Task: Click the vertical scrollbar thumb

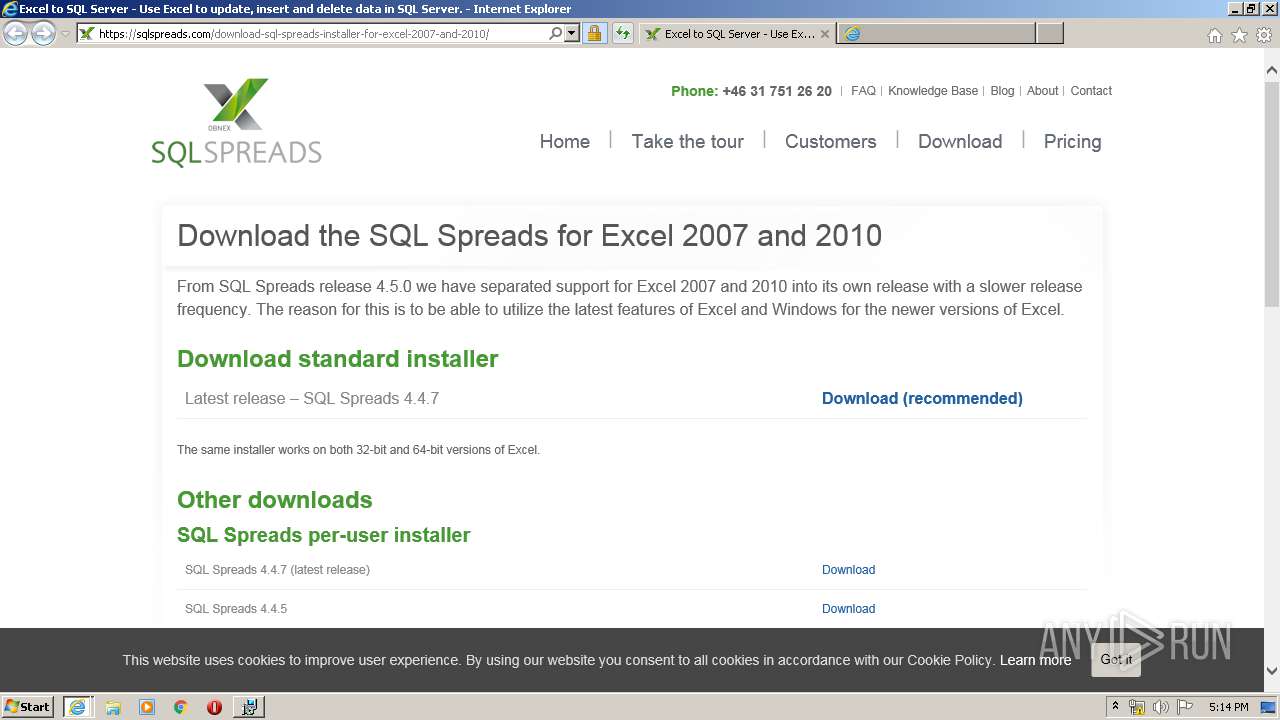Action: click(x=1272, y=195)
